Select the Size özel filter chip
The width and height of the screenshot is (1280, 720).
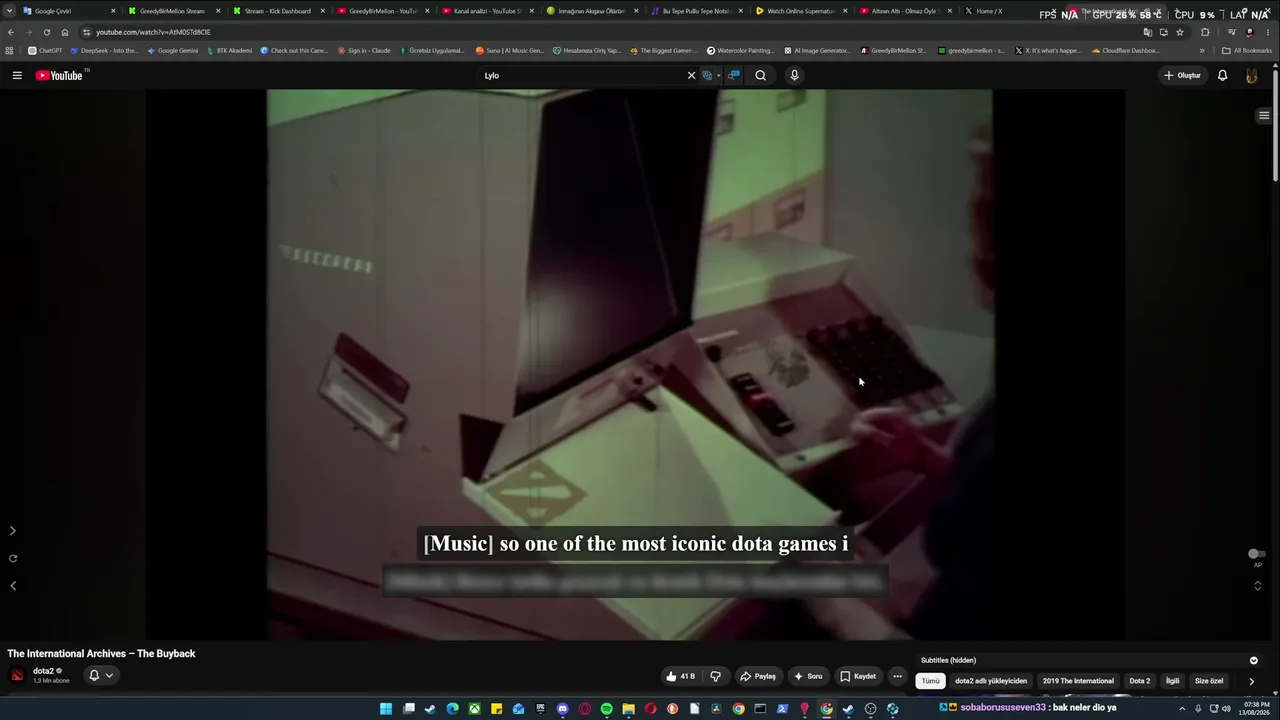pyautogui.click(x=1209, y=681)
